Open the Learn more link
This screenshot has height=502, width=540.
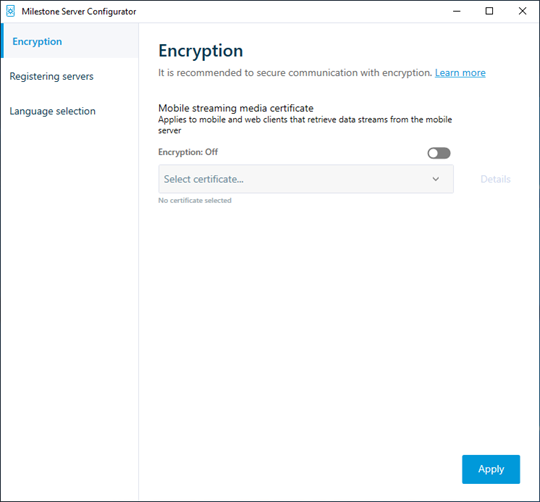[460, 73]
